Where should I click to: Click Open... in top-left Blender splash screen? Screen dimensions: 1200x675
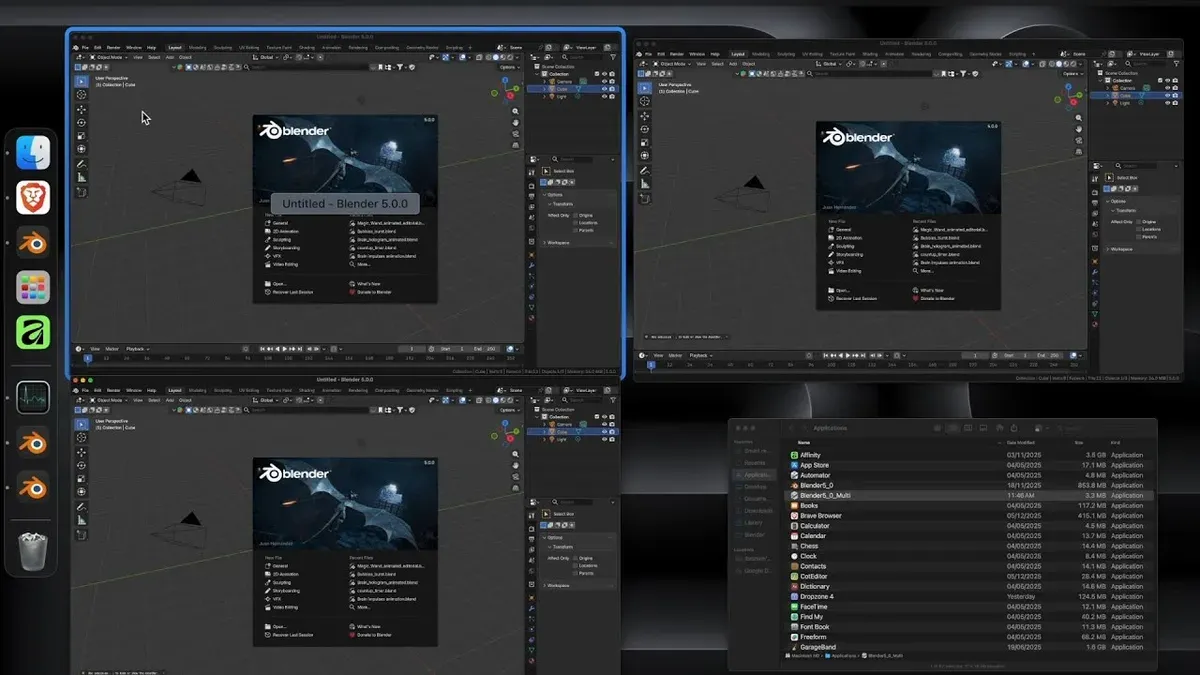point(277,283)
